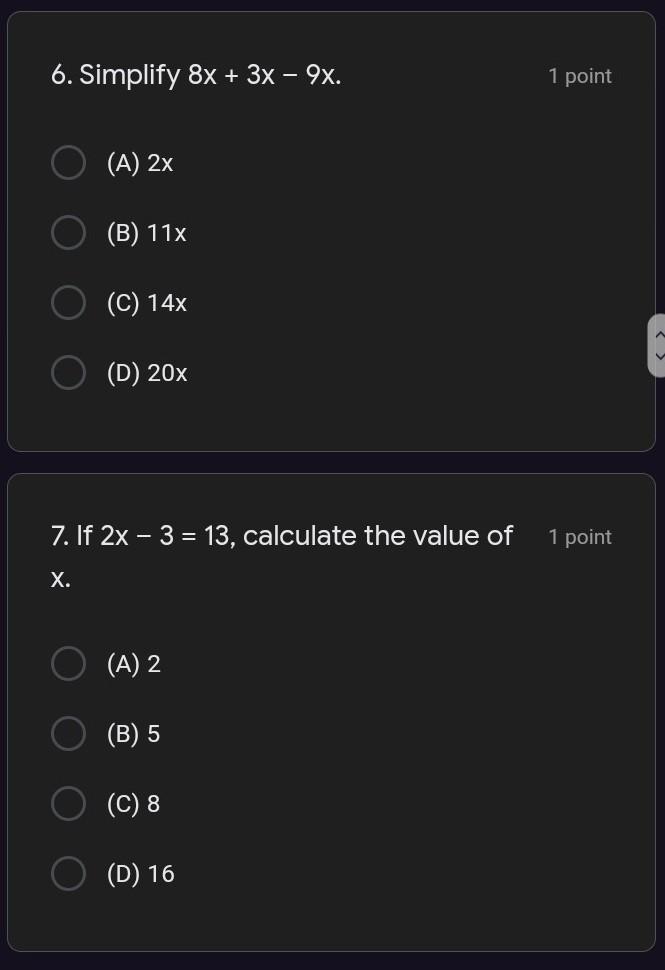Click the "(B) 11x" answer label text
The width and height of the screenshot is (665, 970).
[146, 233]
